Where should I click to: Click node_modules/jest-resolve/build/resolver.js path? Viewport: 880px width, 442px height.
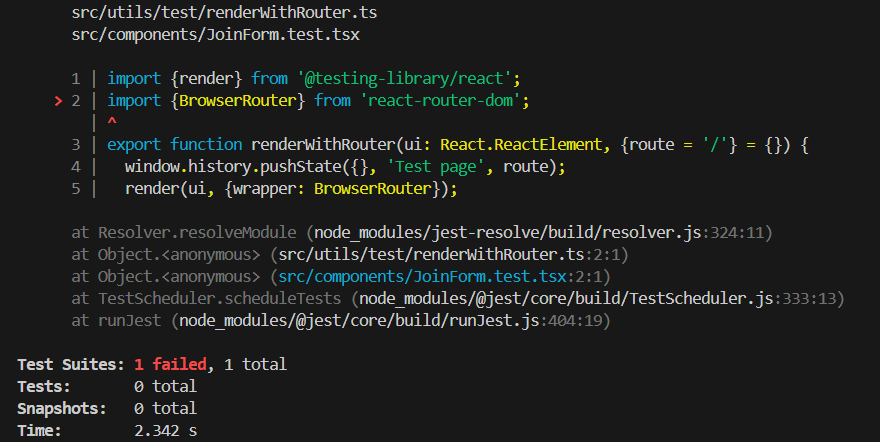(x=508, y=232)
